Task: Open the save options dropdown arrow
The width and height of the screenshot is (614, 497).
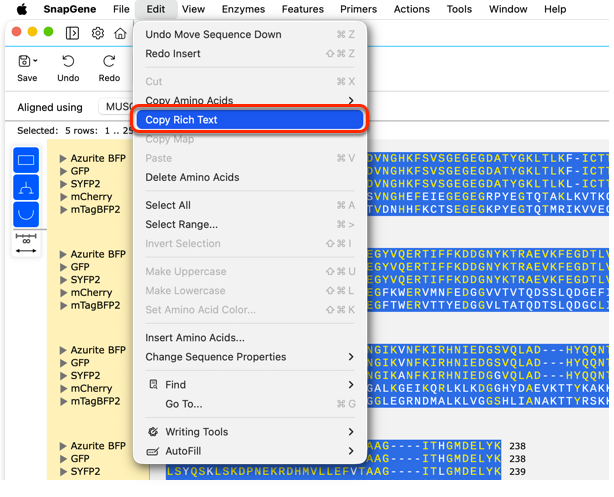Action: click(x=35, y=61)
